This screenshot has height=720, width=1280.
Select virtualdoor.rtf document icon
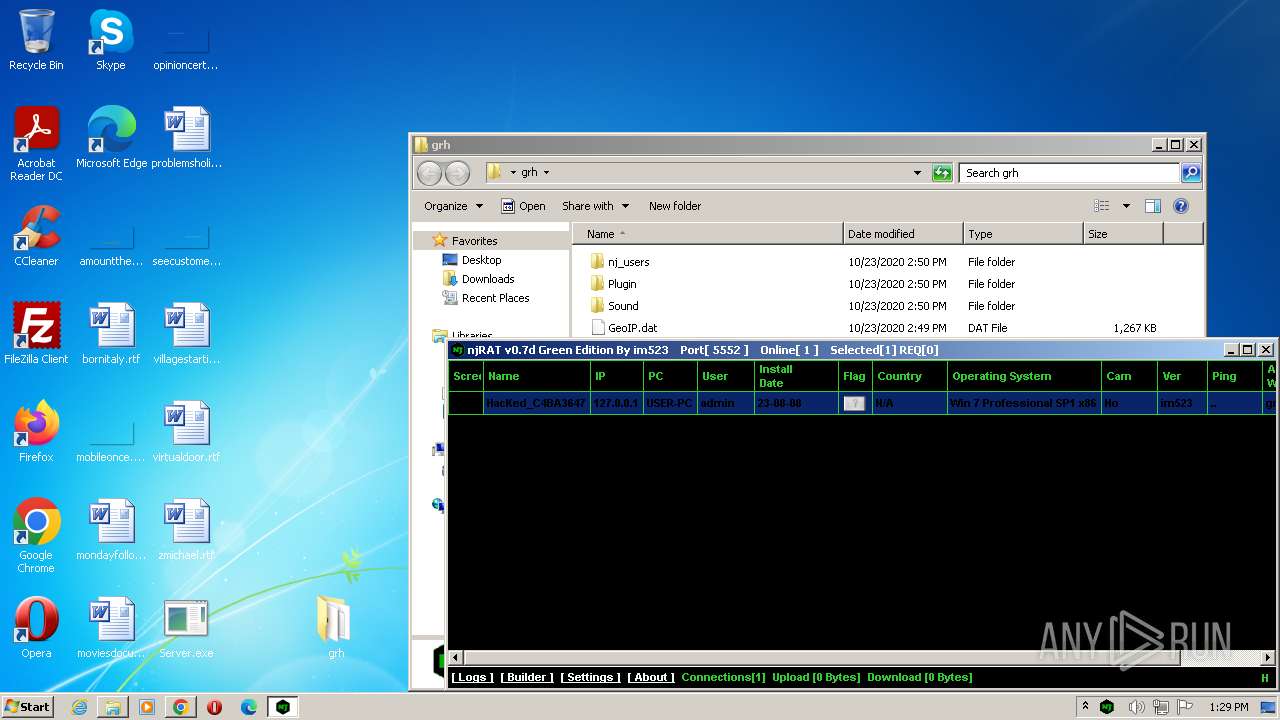point(186,432)
